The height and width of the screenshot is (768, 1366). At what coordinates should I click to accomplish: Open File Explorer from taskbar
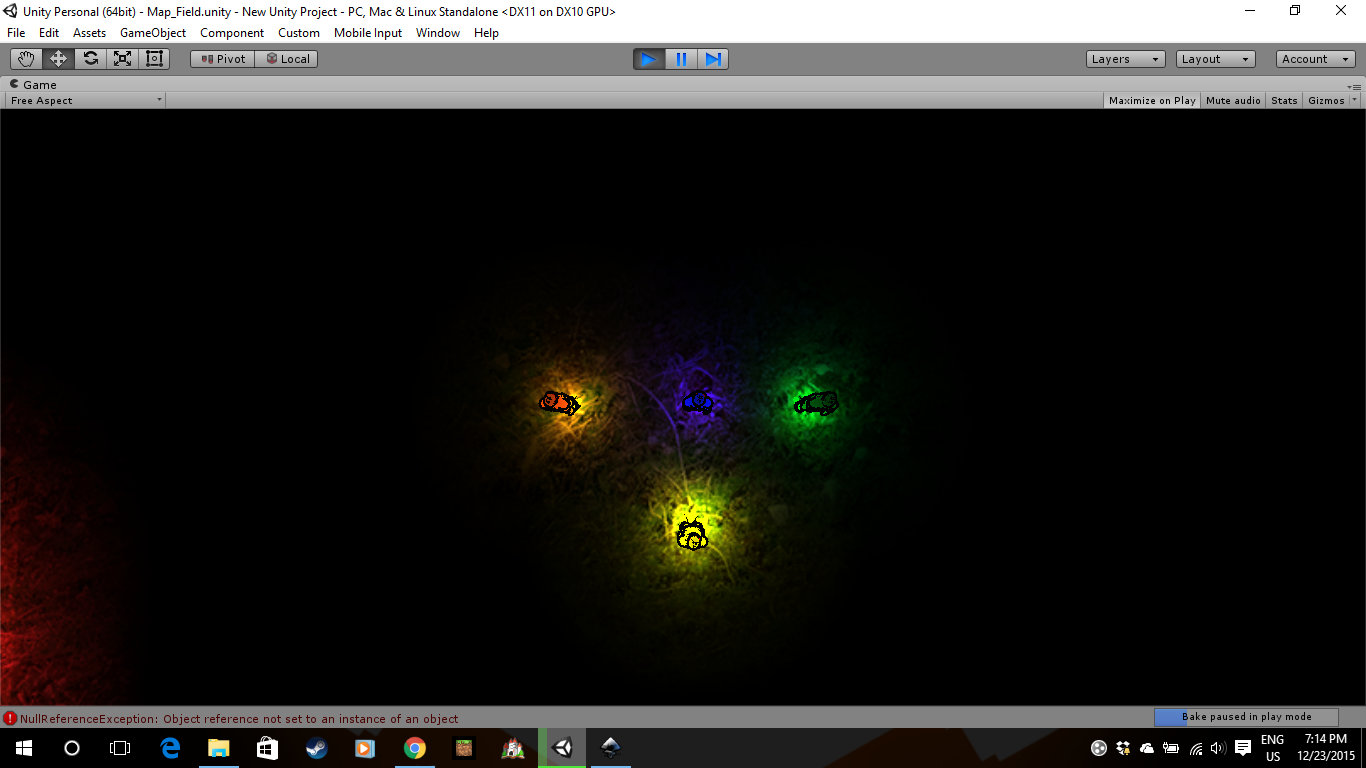(x=218, y=748)
